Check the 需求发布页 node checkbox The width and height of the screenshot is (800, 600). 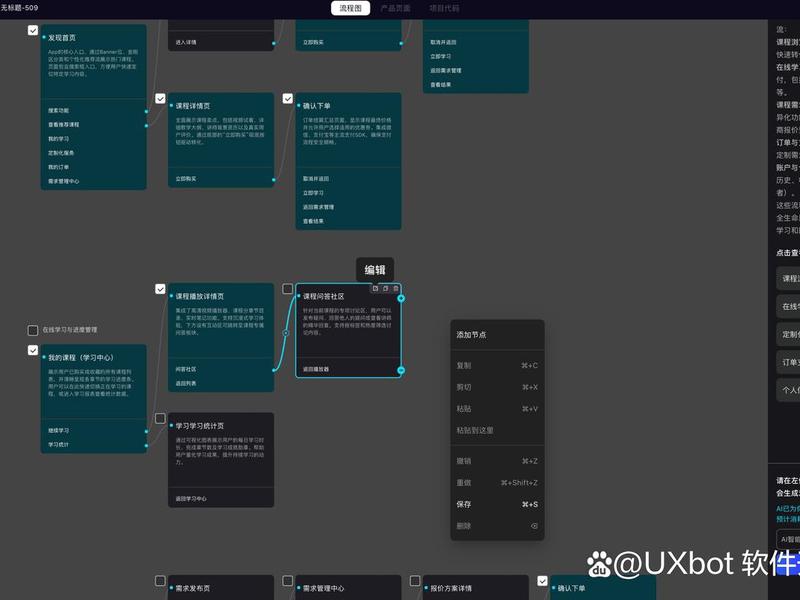pos(160,581)
